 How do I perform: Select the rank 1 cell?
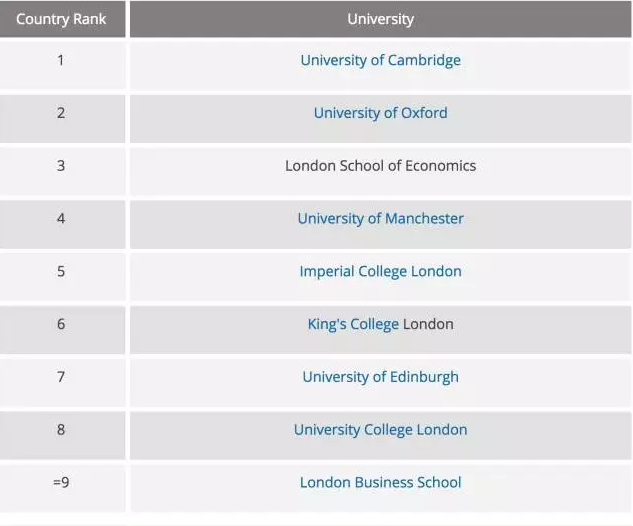click(61, 60)
